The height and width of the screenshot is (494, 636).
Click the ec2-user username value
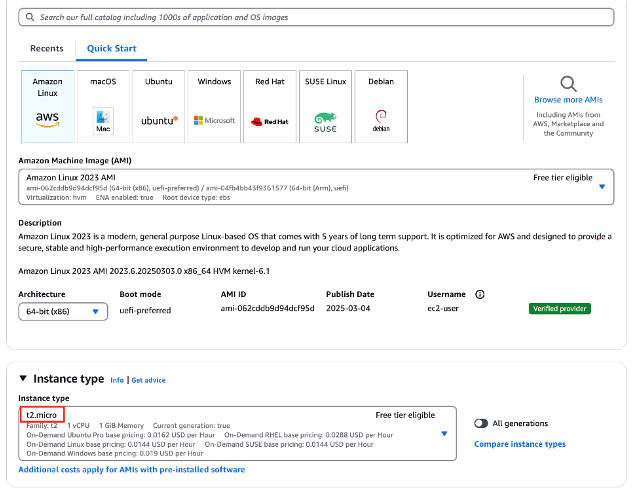(x=443, y=308)
